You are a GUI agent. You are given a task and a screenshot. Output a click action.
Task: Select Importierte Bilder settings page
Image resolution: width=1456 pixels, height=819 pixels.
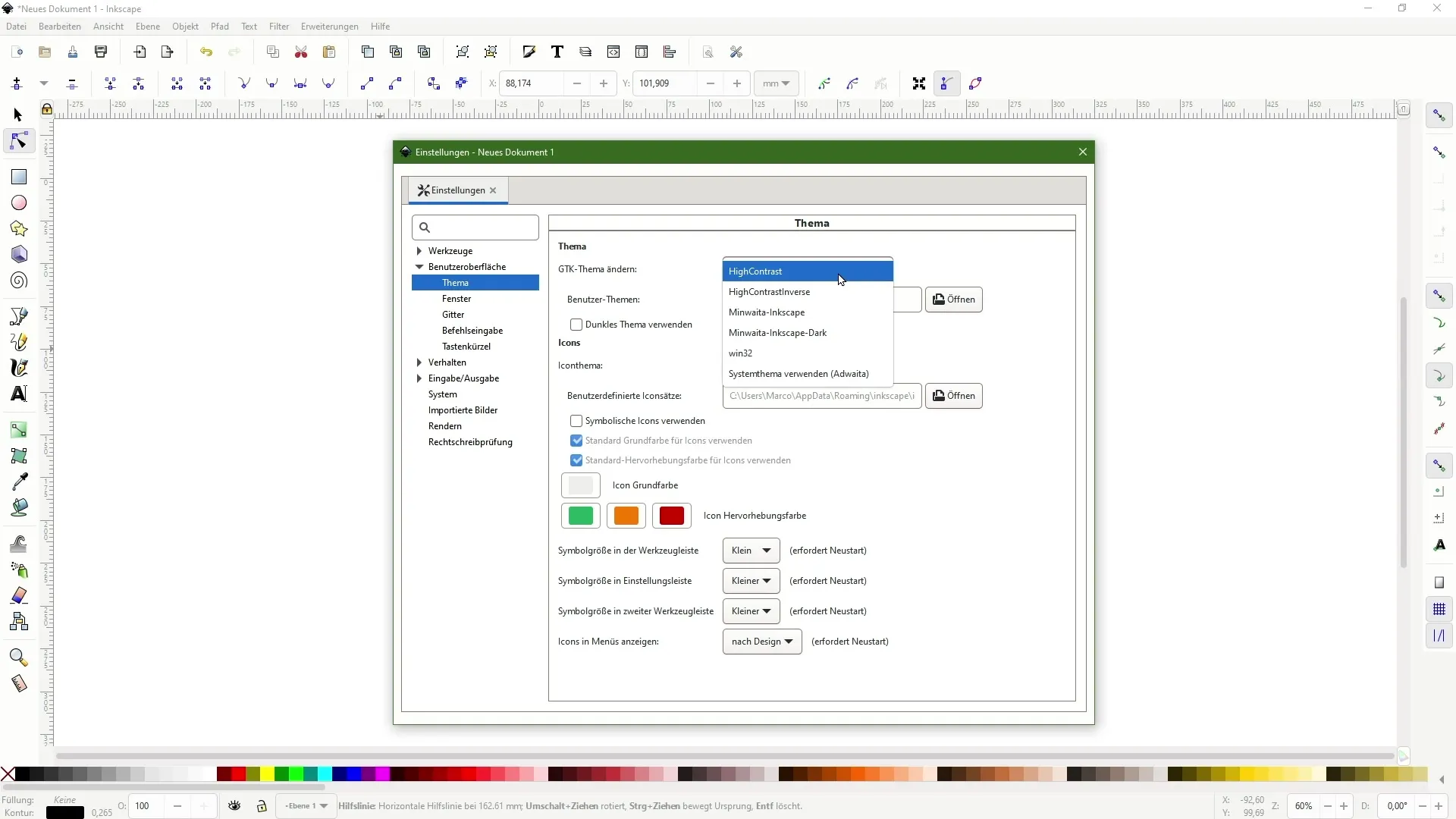tap(463, 410)
